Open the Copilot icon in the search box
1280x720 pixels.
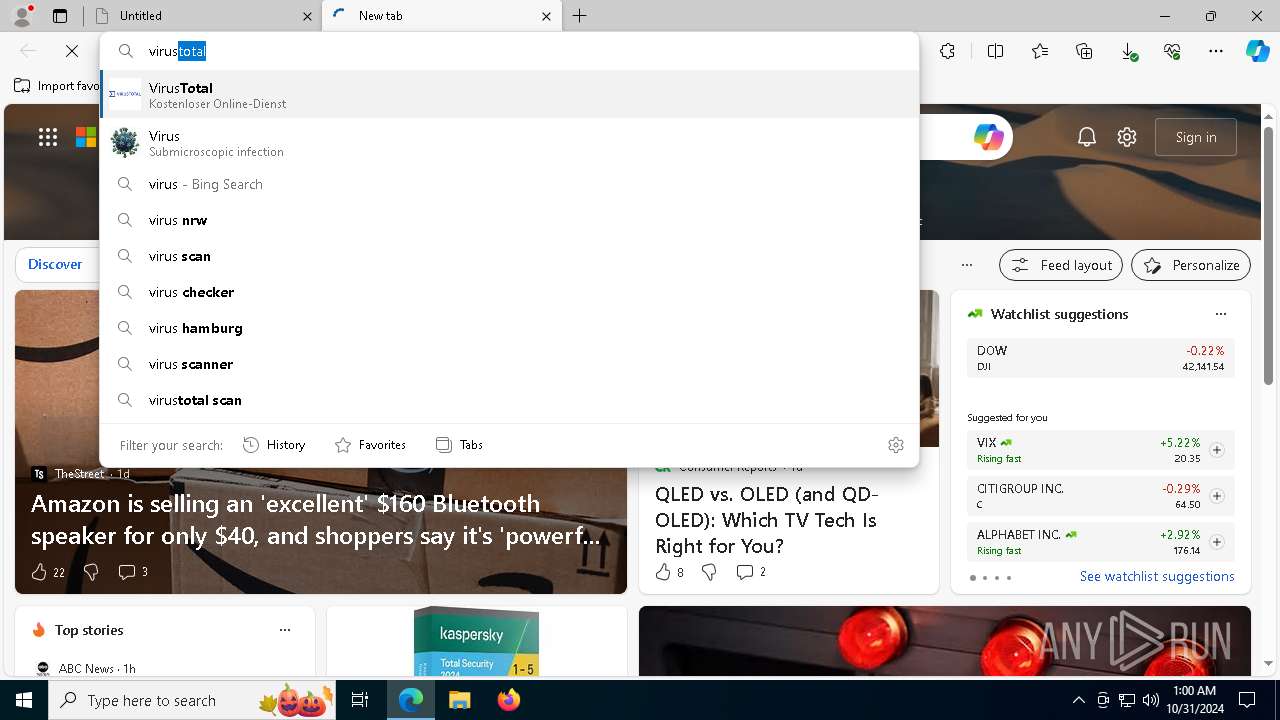tap(988, 137)
